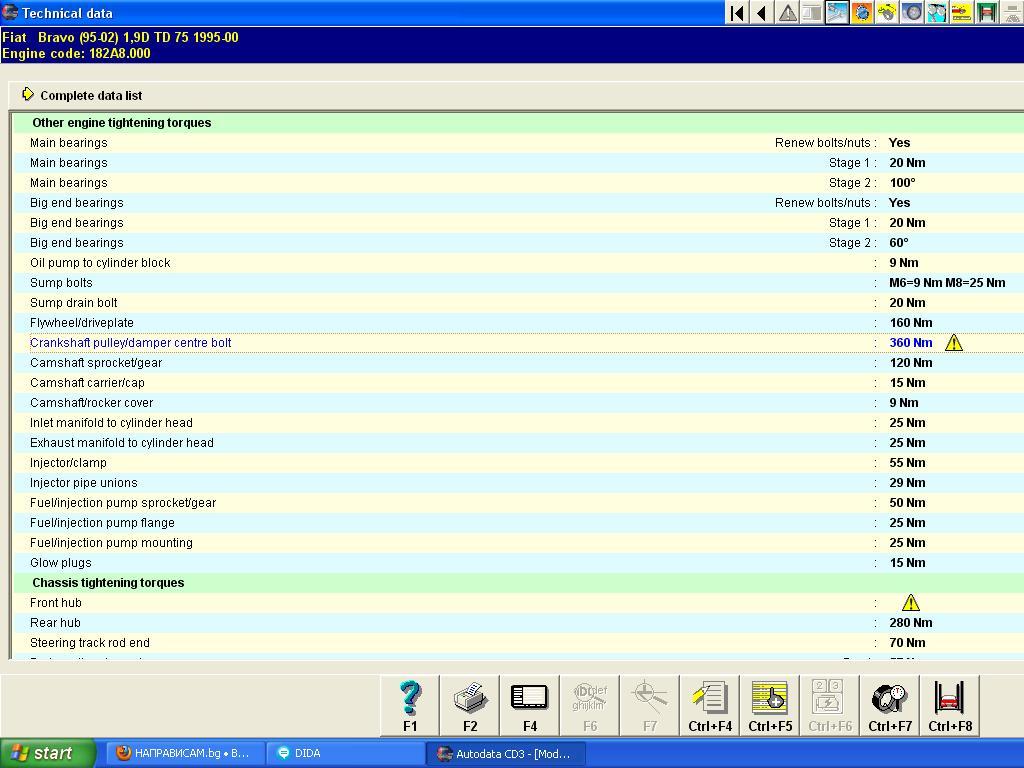1024x768 pixels.
Task: Click the Sump bolts M6=9 Nm M8=25 Nm value
Action: point(947,283)
